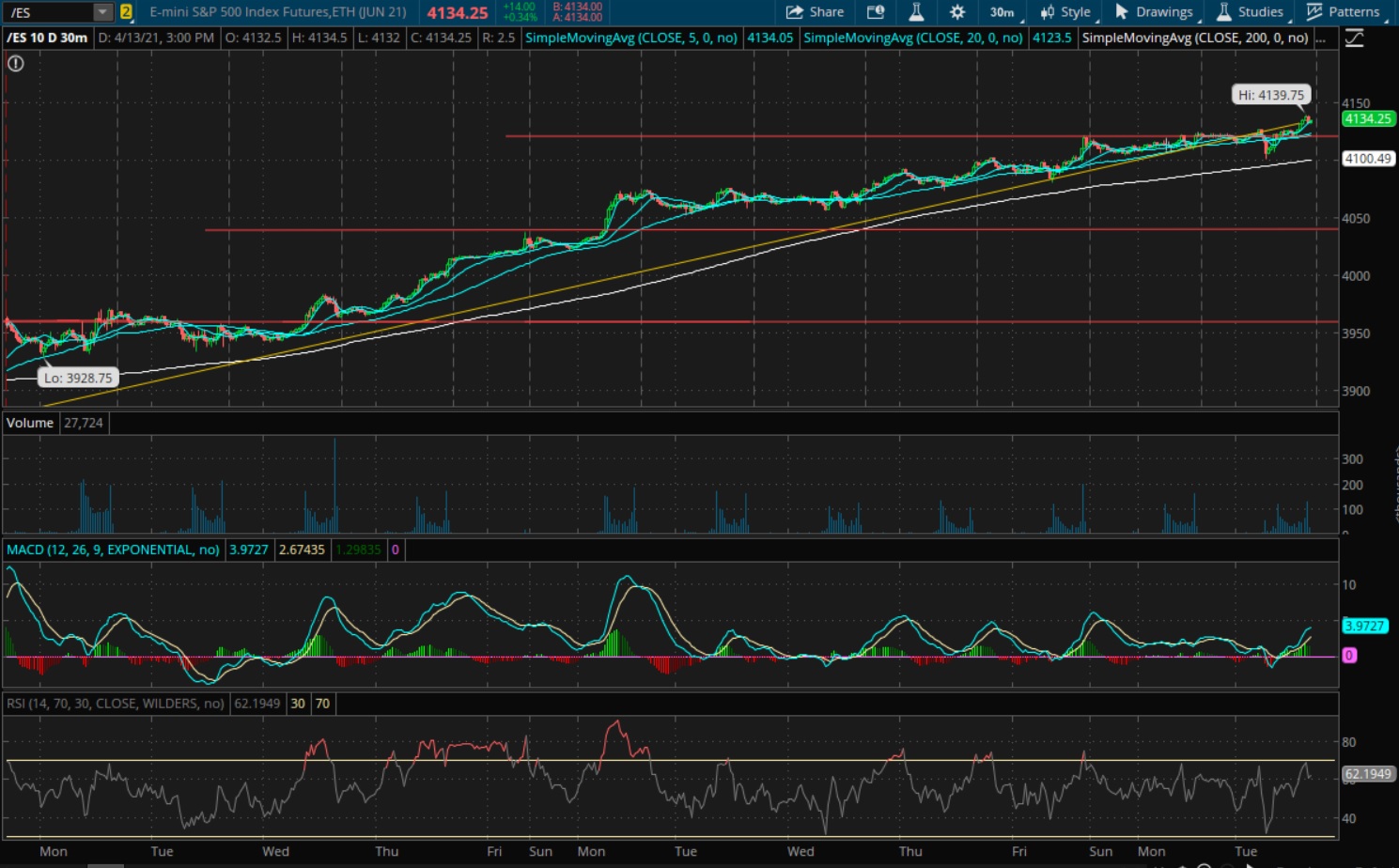Open the Drawings tools menu
Viewport: 1399px width, 868px height.
(x=1154, y=12)
